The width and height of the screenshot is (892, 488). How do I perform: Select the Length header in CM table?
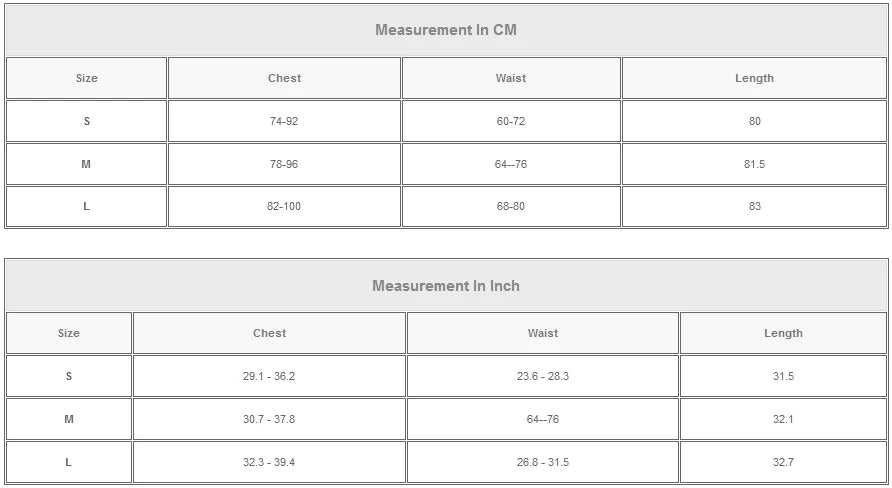click(x=754, y=78)
